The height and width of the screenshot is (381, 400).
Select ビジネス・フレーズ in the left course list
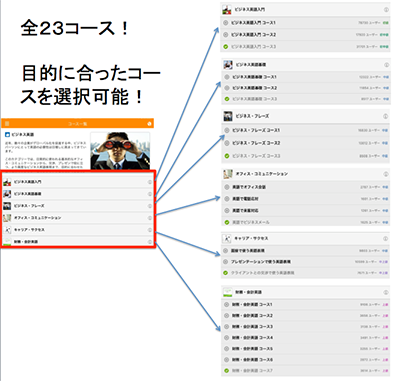78,206
